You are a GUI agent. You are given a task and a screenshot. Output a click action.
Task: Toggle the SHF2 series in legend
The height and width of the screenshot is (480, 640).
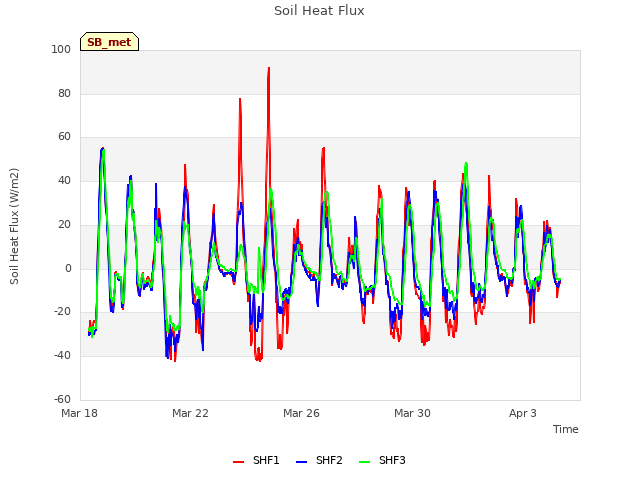(x=319, y=460)
